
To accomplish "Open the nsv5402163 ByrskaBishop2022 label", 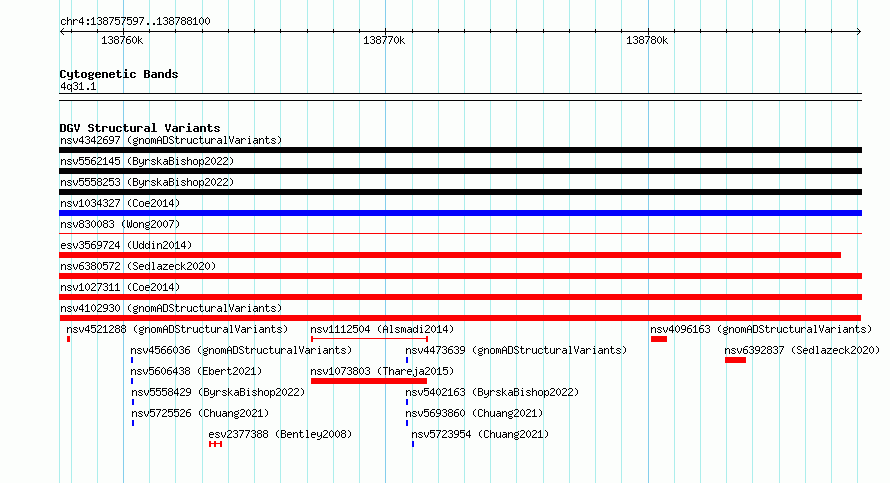I will coord(492,392).
